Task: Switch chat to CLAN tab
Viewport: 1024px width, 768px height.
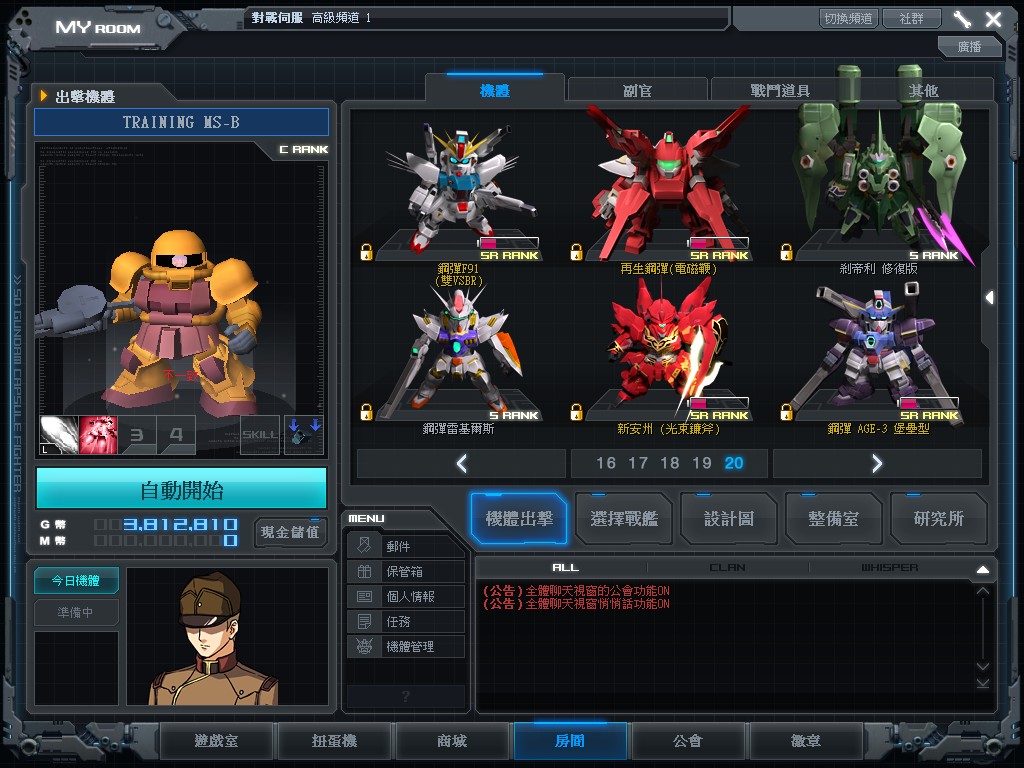Action: click(728, 568)
